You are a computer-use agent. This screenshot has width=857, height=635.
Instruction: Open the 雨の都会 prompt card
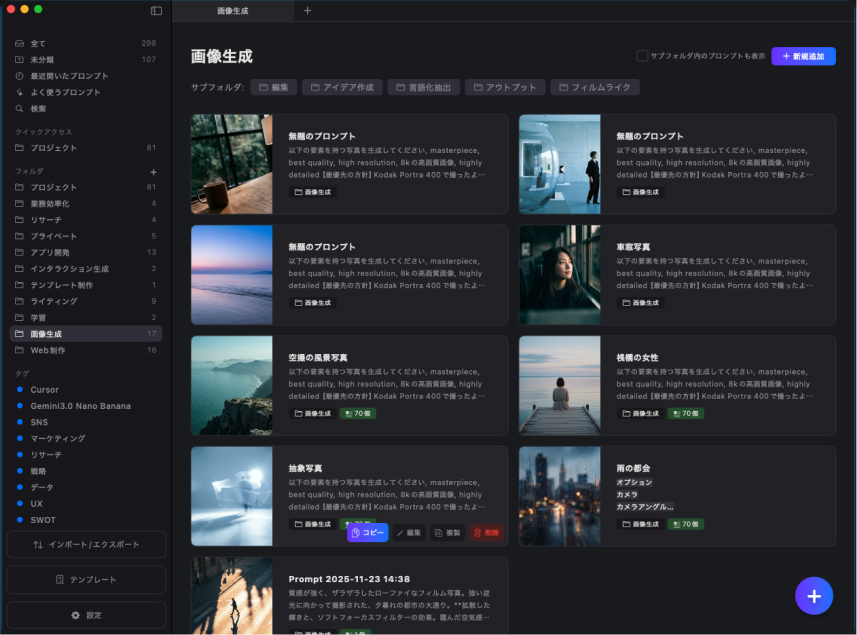click(677, 496)
